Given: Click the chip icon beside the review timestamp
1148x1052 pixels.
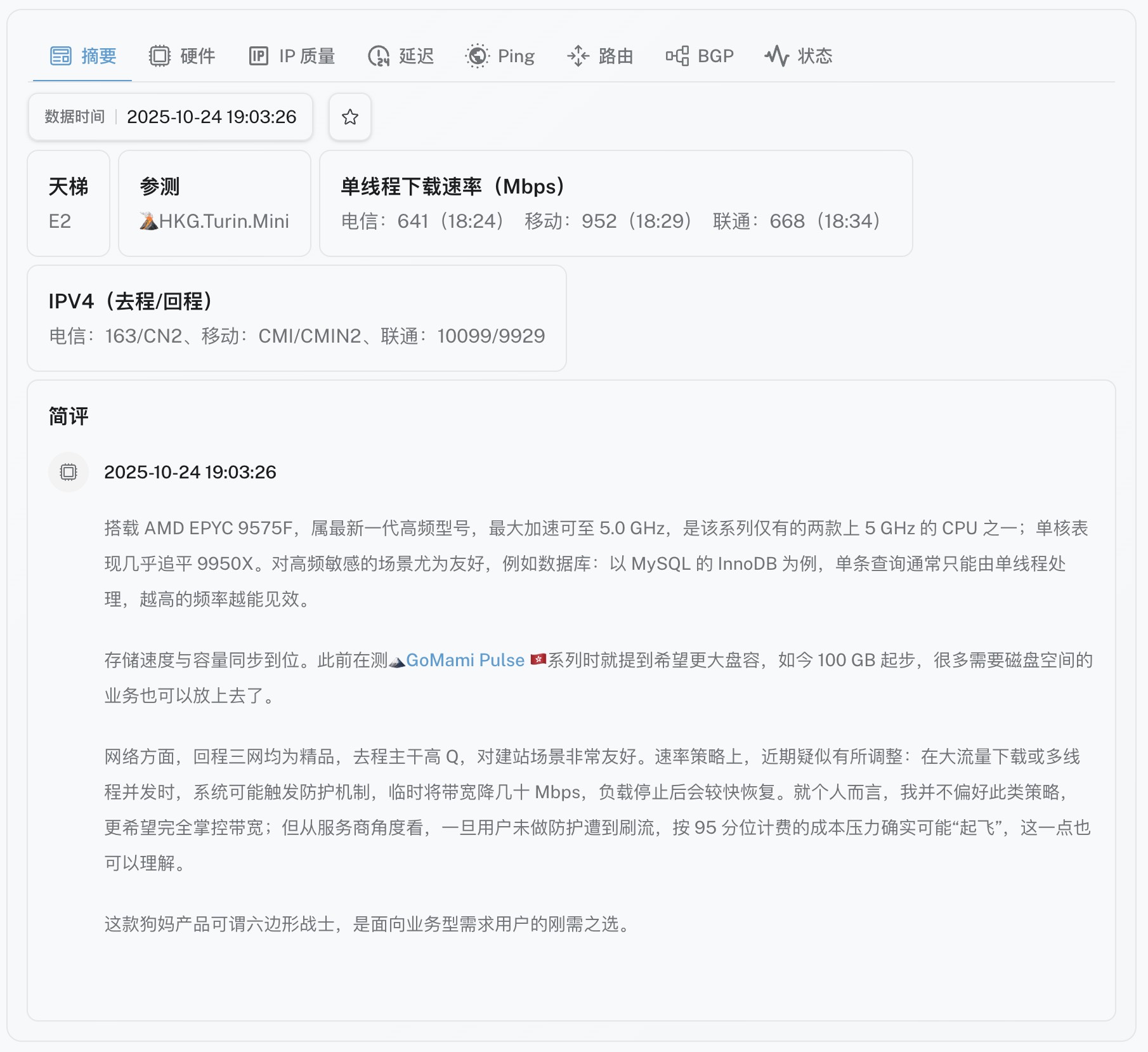Looking at the screenshot, I should coord(68,472).
